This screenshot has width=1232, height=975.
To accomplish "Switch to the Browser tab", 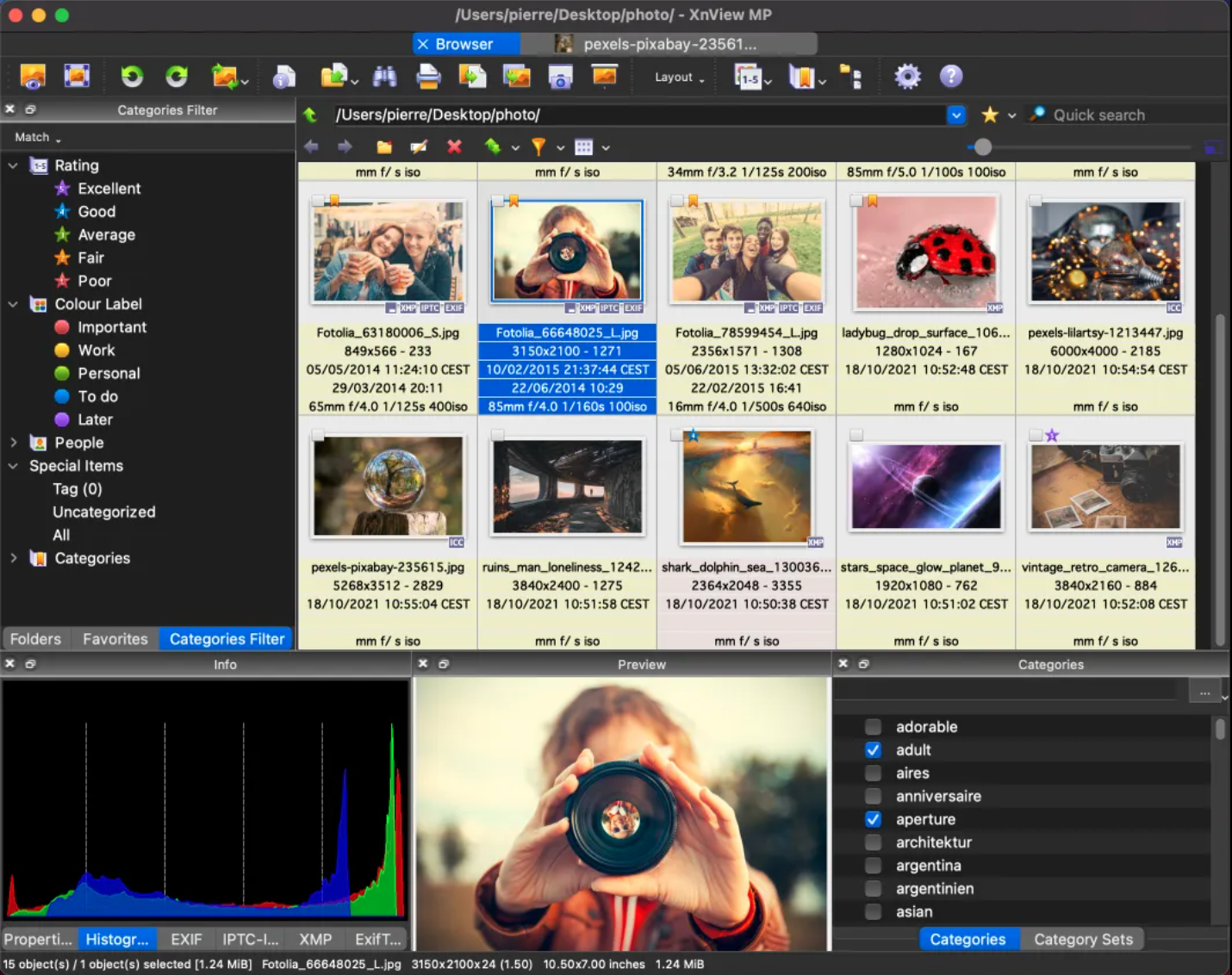I will (466, 44).
